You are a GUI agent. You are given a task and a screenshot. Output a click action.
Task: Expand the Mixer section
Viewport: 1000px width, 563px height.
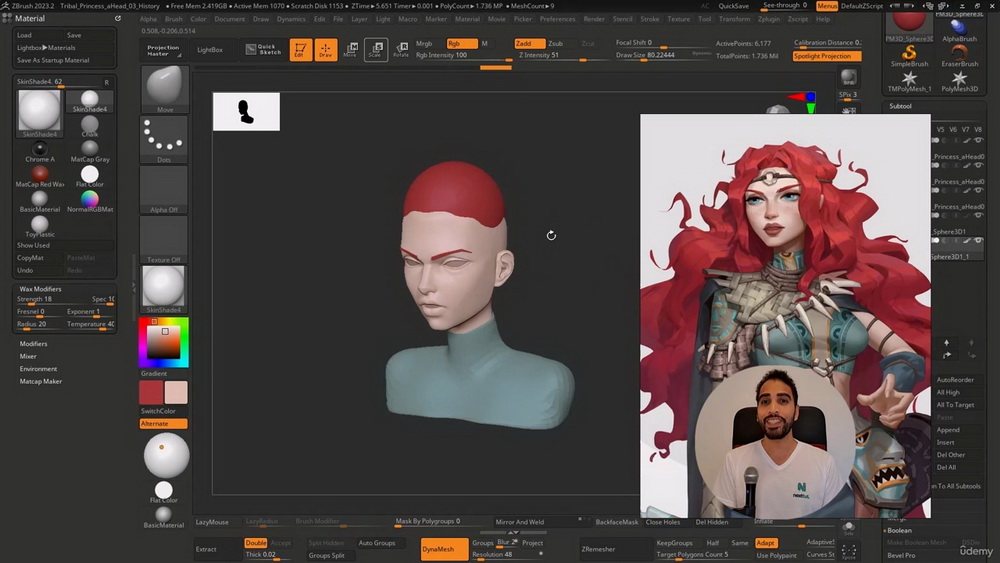click(28, 356)
